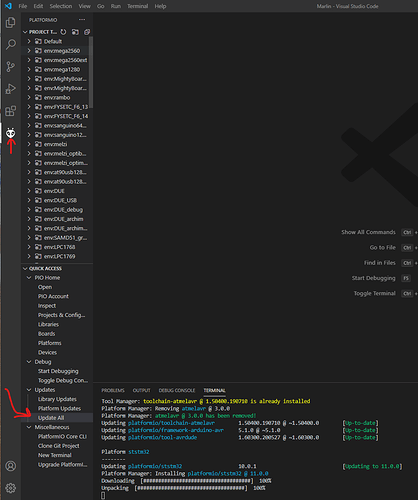Viewport: 418px width, 500px height.
Task: Open the Help menu
Action: [x=160, y=6]
